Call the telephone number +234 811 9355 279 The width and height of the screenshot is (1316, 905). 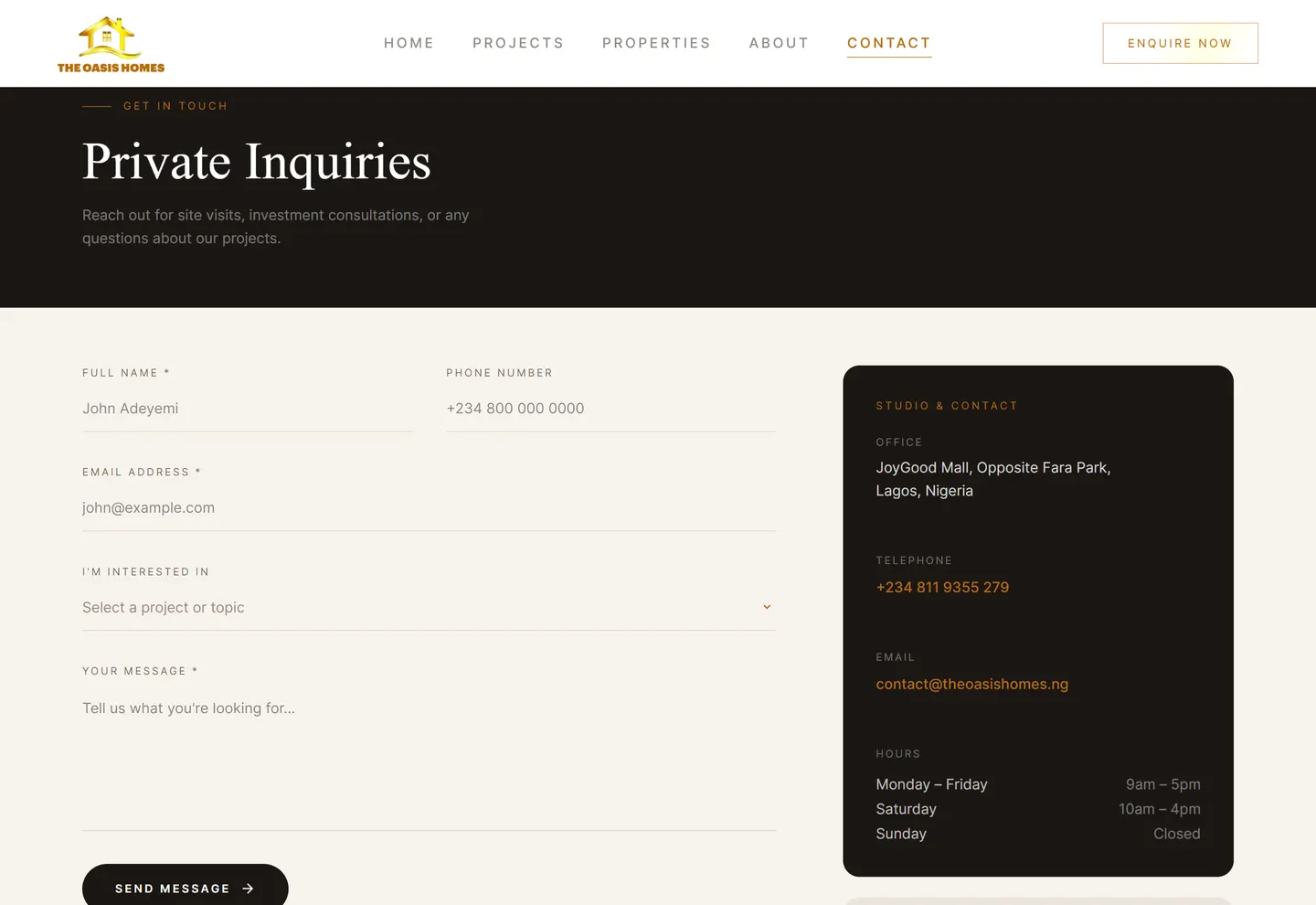942,587
